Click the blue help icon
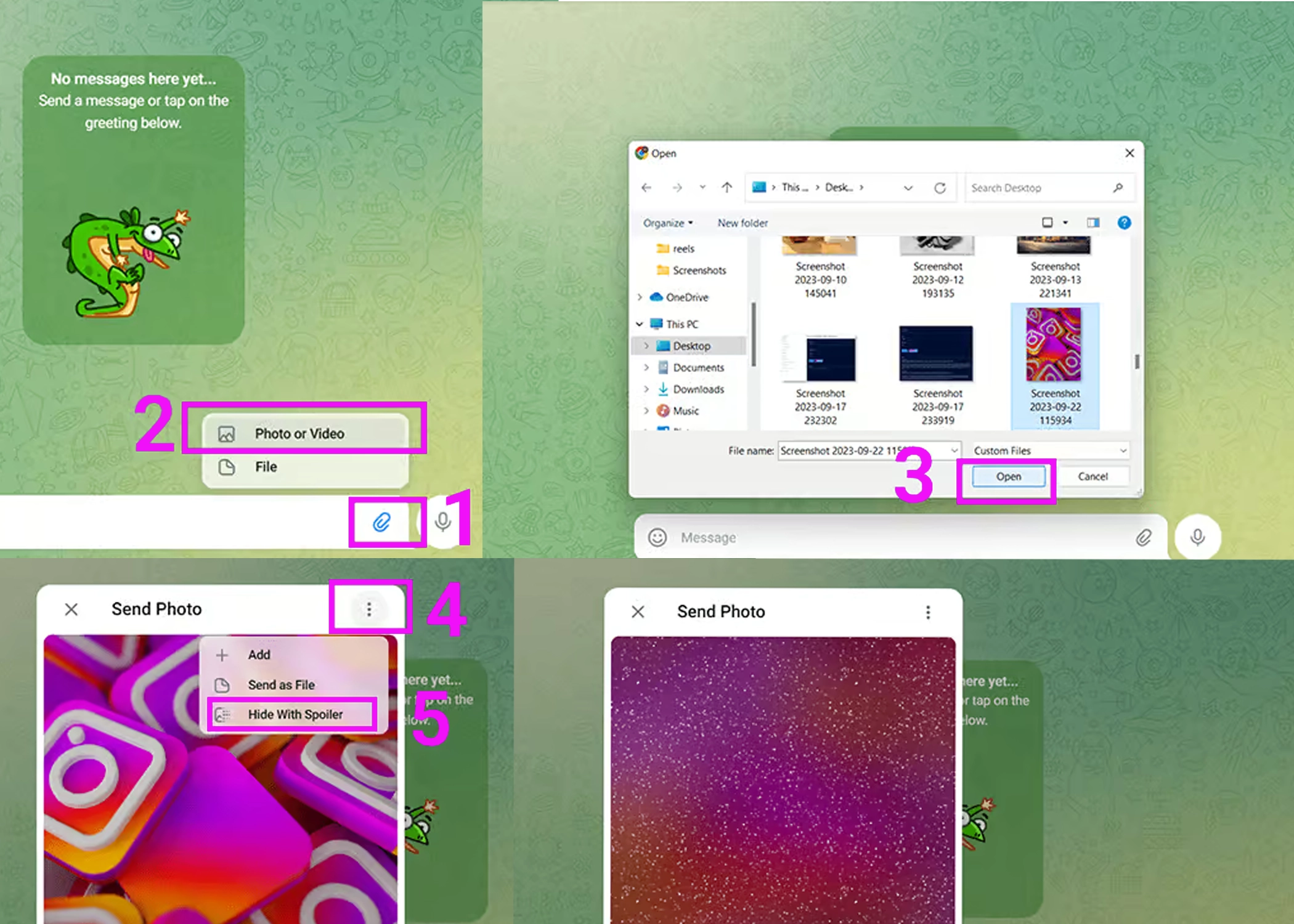Image resolution: width=1294 pixels, height=924 pixels. coord(1124,222)
